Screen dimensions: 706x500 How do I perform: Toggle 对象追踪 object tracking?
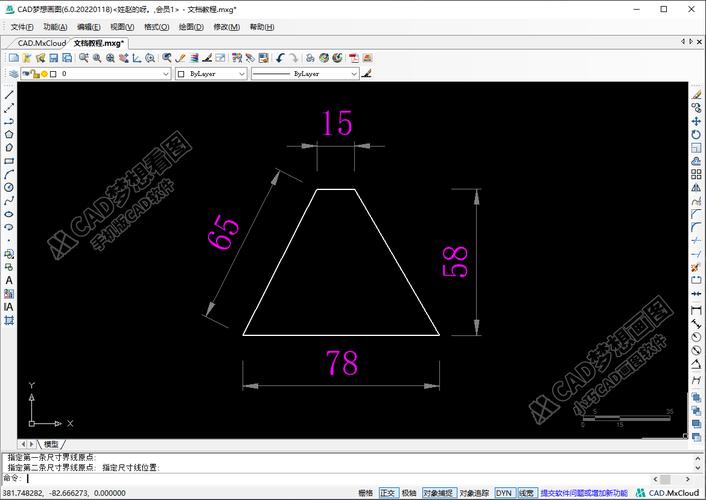click(x=474, y=493)
